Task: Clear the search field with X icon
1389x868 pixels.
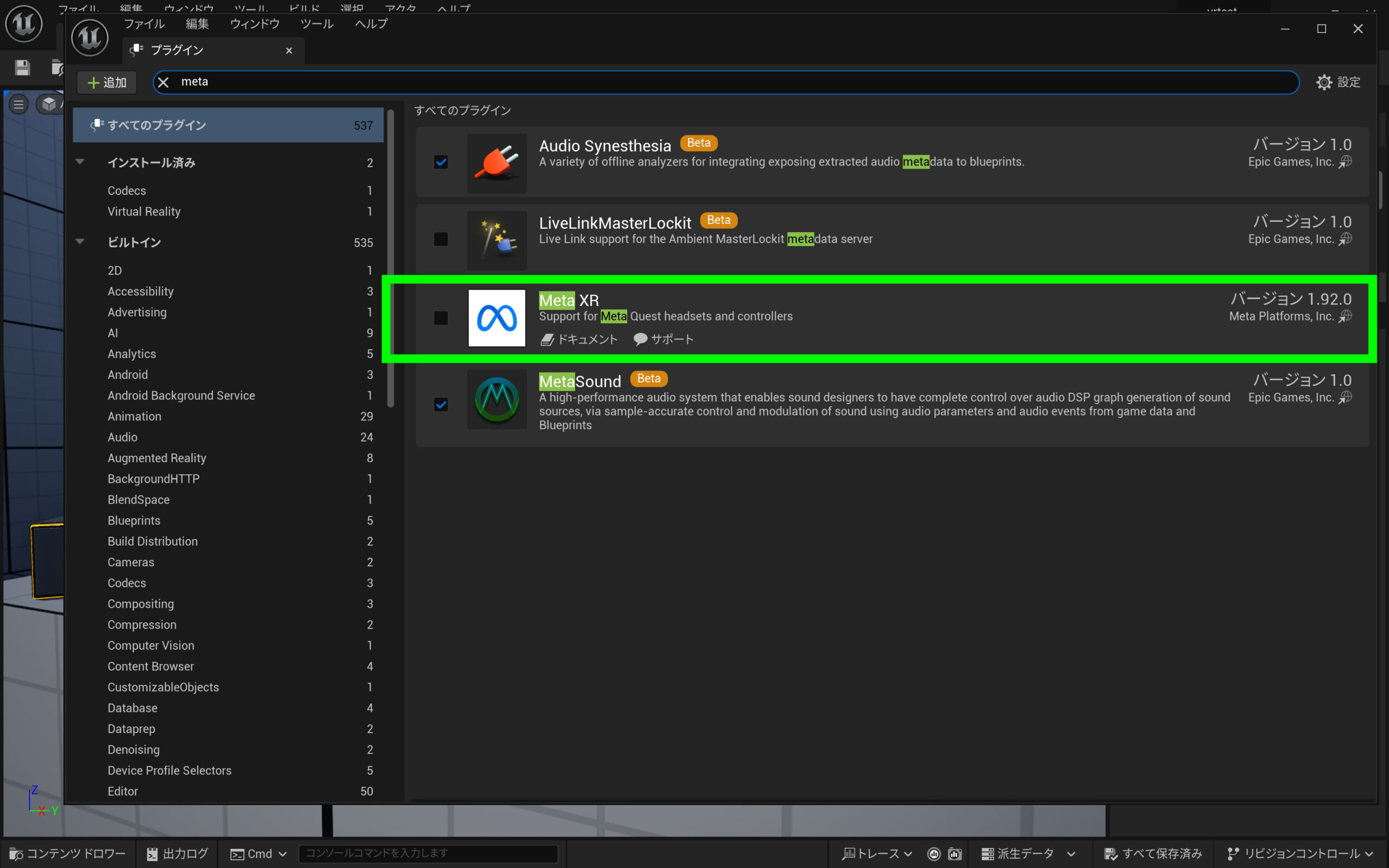Action: pyautogui.click(x=163, y=82)
